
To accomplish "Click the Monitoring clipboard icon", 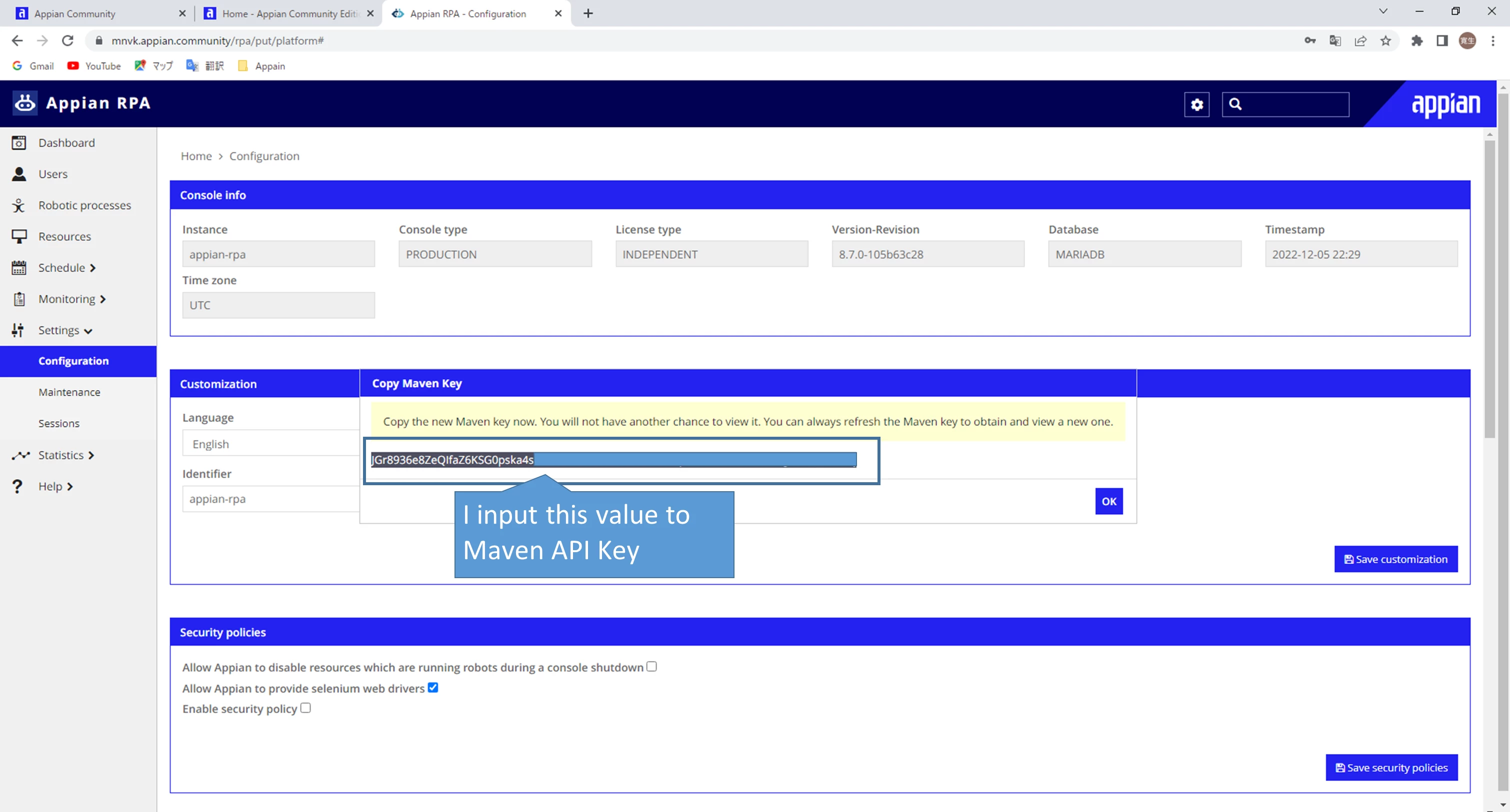I will click(19, 299).
